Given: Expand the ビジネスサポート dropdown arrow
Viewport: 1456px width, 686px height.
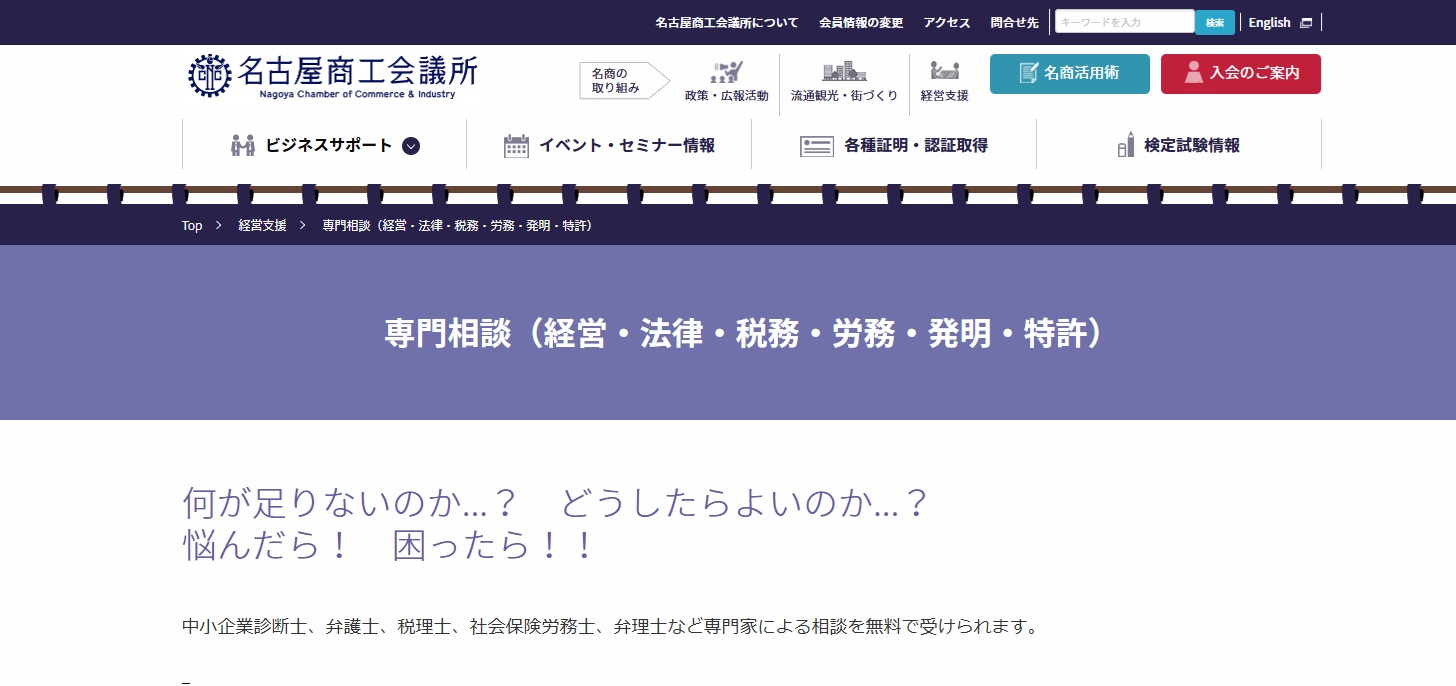Looking at the screenshot, I should click(x=411, y=146).
